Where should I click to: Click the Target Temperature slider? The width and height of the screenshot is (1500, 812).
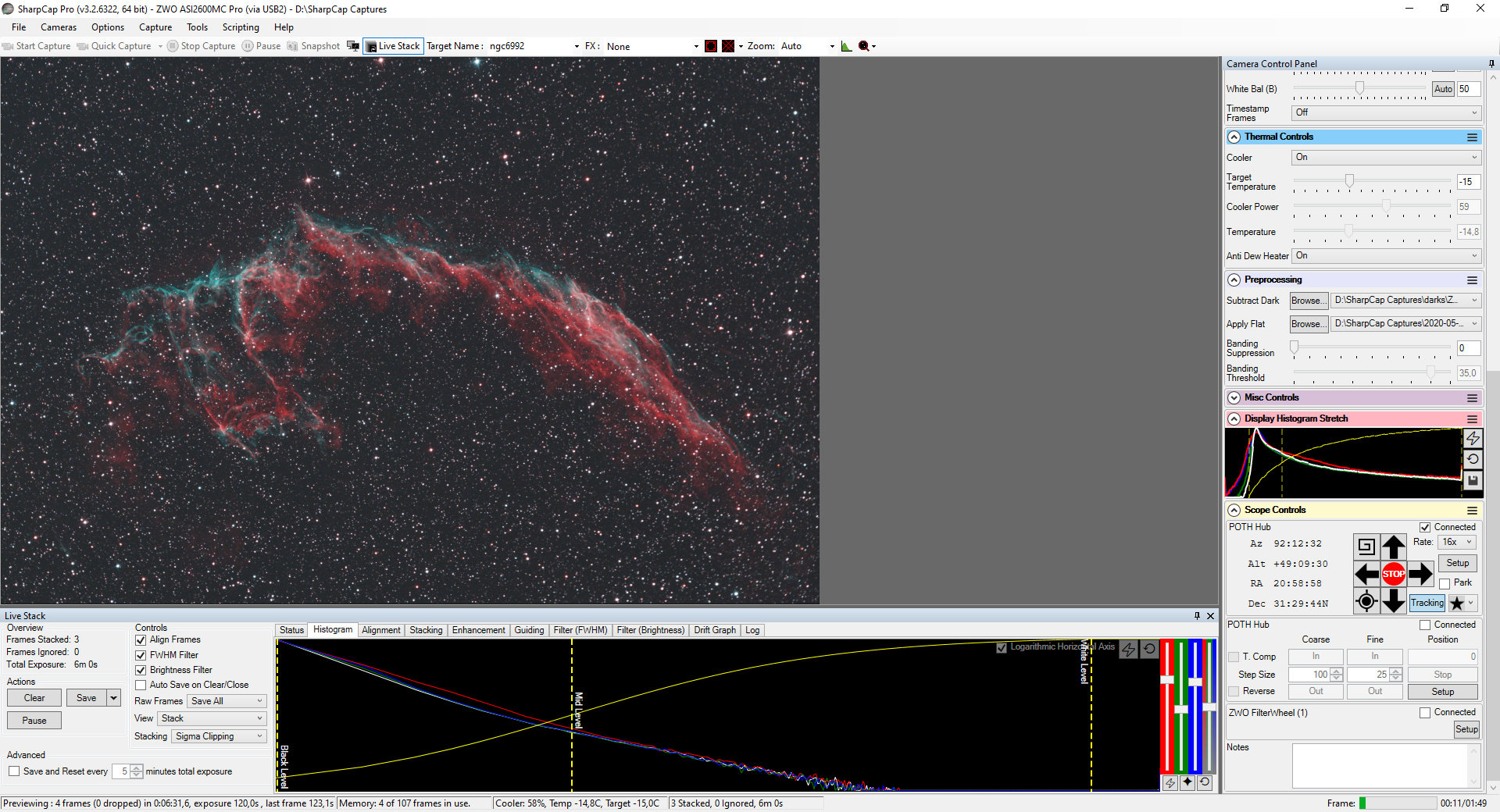pyautogui.click(x=1349, y=182)
